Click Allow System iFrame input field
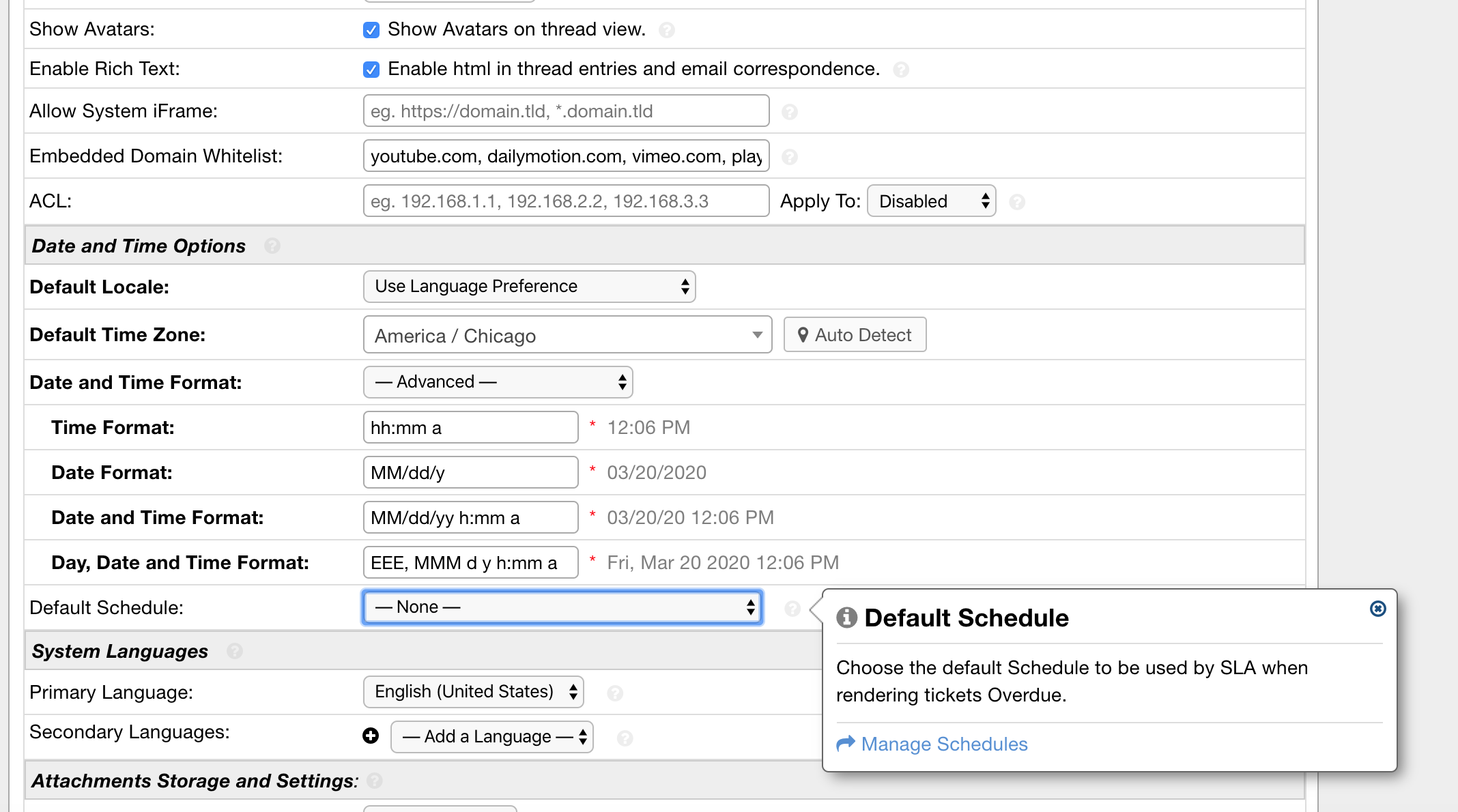 coord(567,111)
